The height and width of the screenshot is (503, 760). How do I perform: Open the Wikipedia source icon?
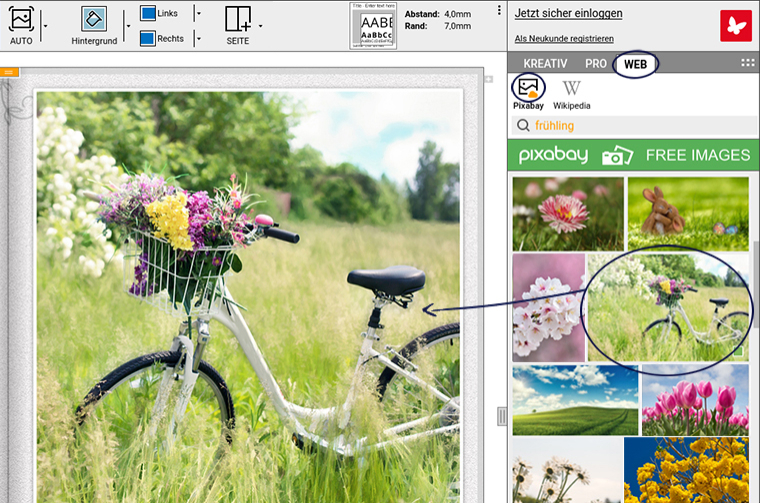pyautogui.click(x=571, y=88)
